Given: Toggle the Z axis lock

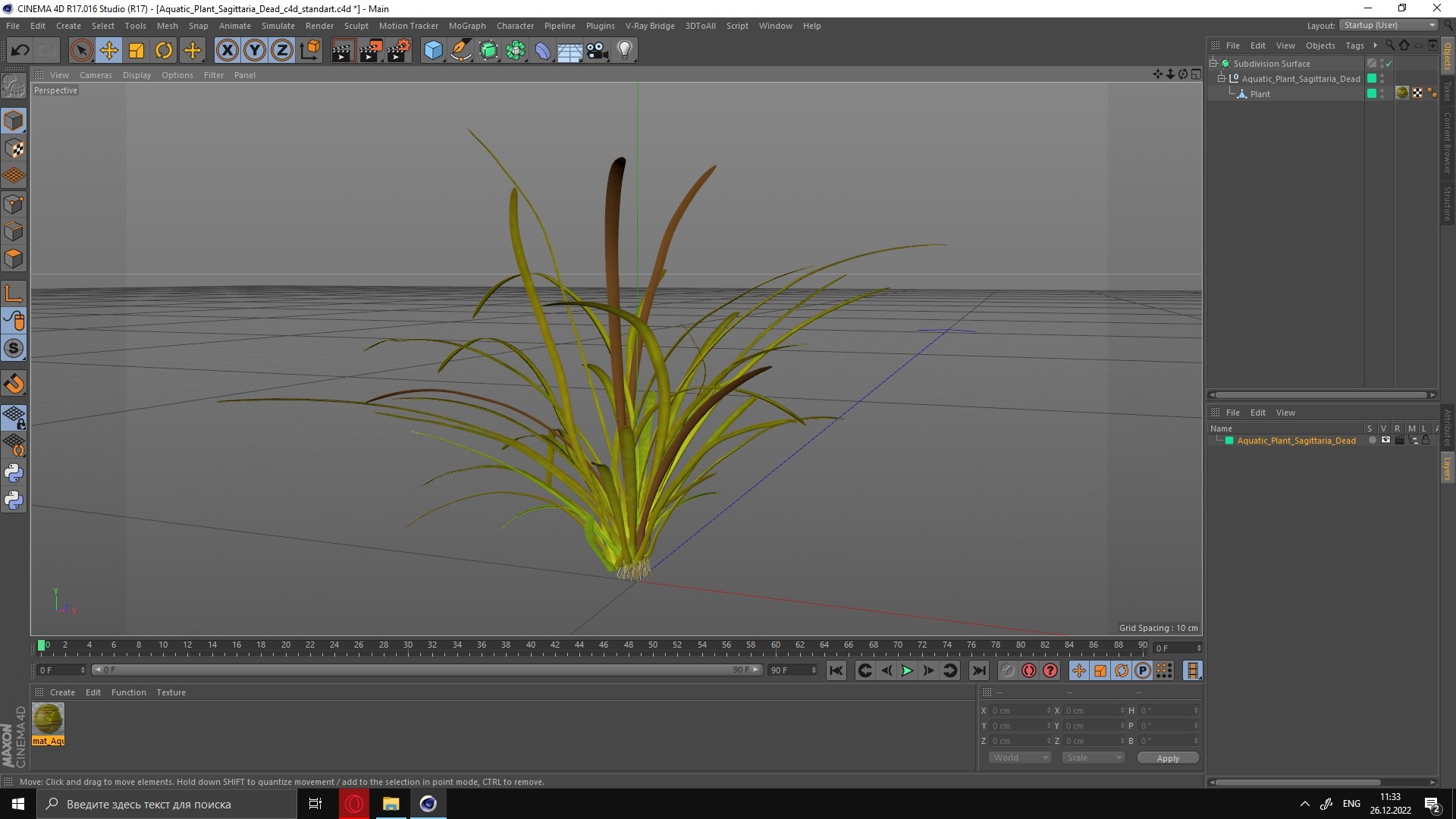Looking at the screenshot, I should coord(282,51).
